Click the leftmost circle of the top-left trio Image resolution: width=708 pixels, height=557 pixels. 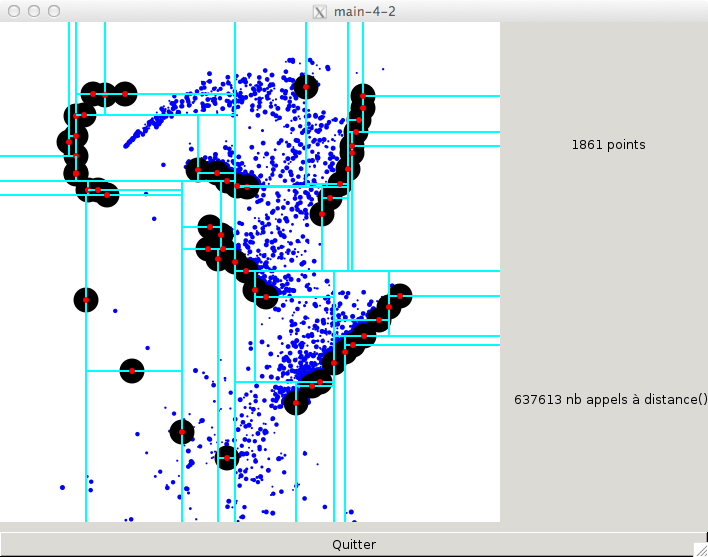click(92, 94)
